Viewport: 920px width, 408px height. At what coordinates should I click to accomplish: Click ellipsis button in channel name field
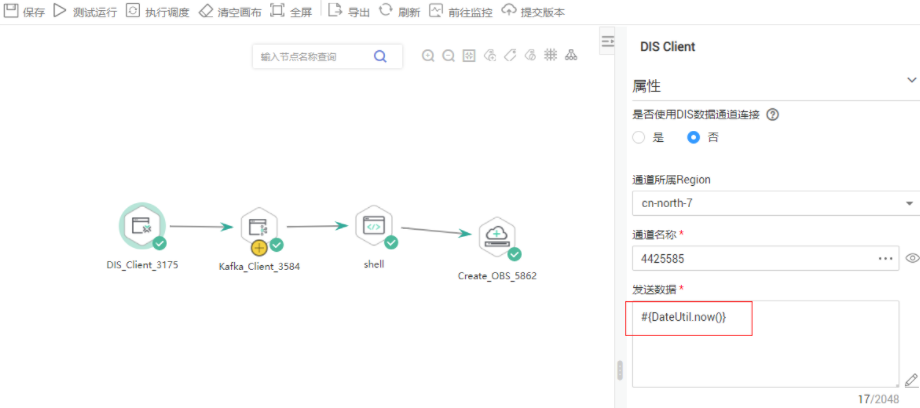pyautogui.click(x=885, y=258)
